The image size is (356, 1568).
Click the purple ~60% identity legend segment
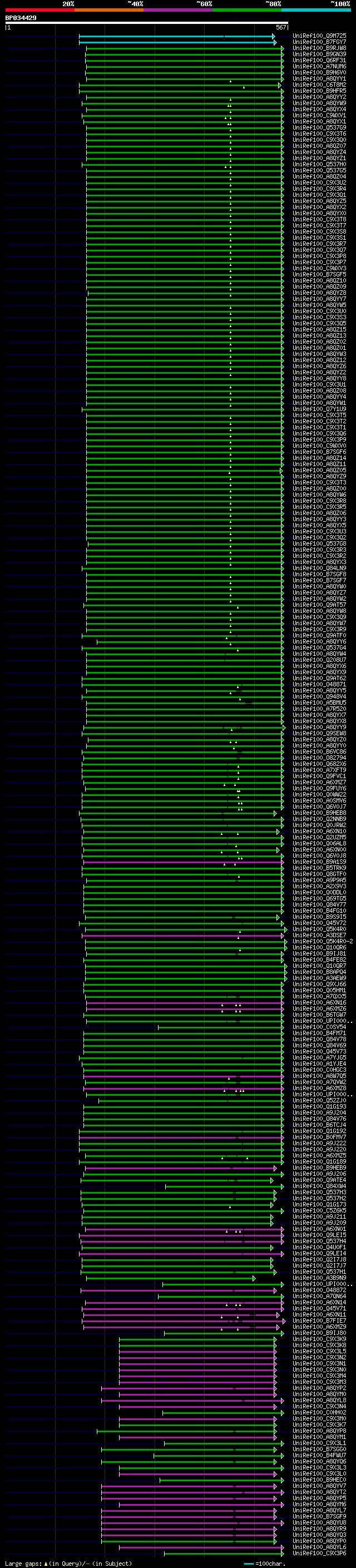point(179,10)
